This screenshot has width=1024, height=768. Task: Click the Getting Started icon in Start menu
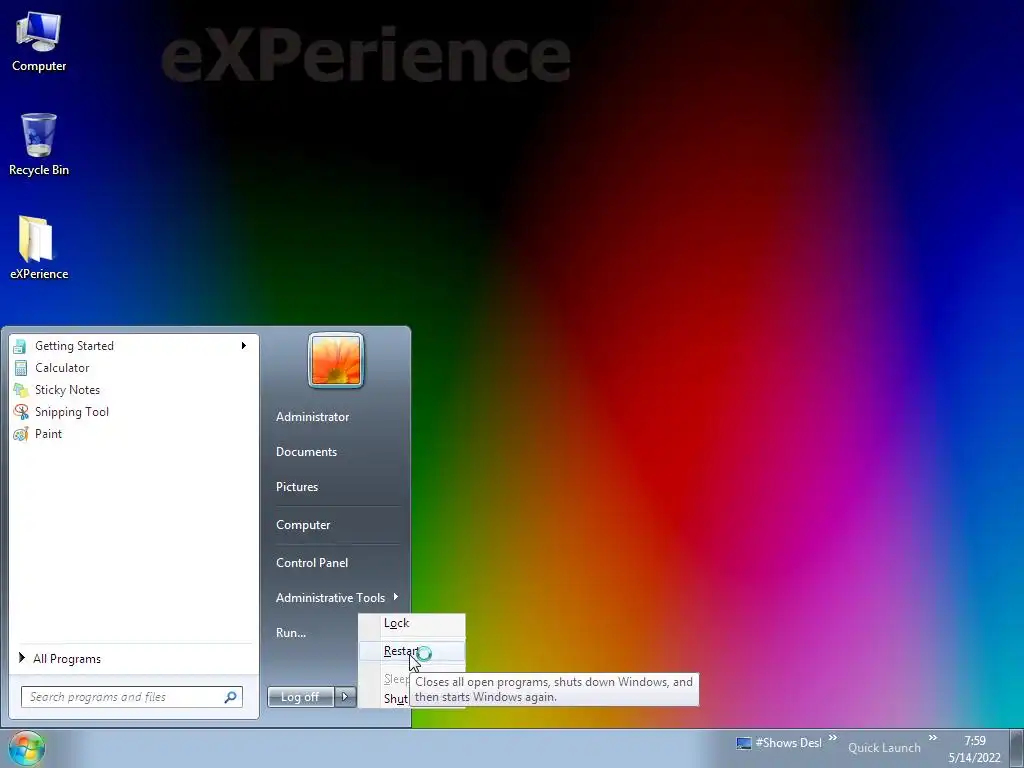click(20, 346)
